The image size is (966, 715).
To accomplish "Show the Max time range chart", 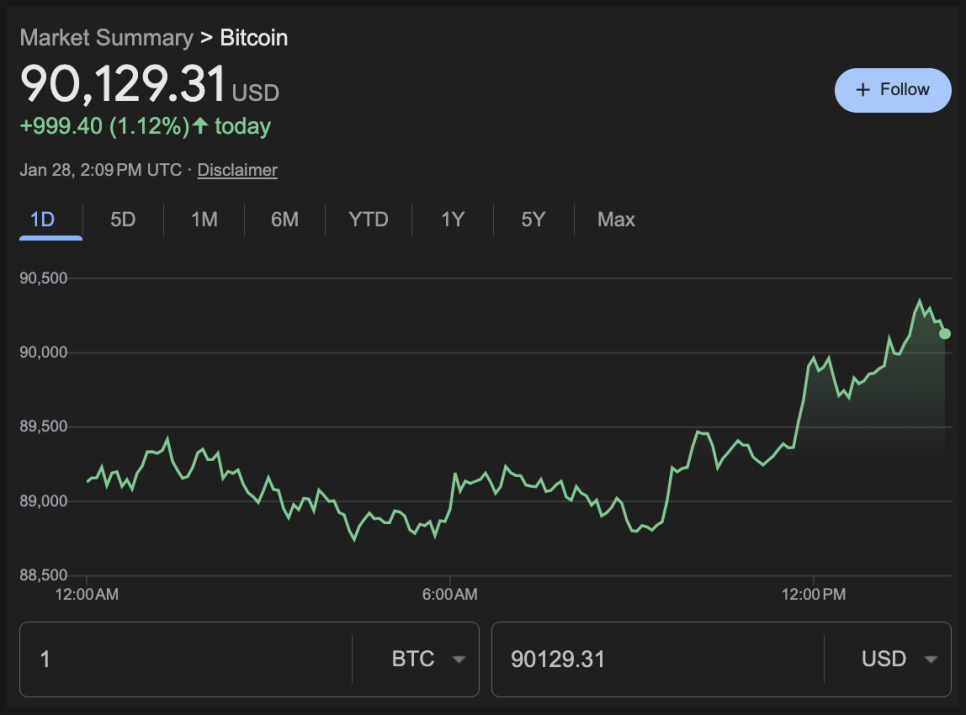I will pos(616,219).
